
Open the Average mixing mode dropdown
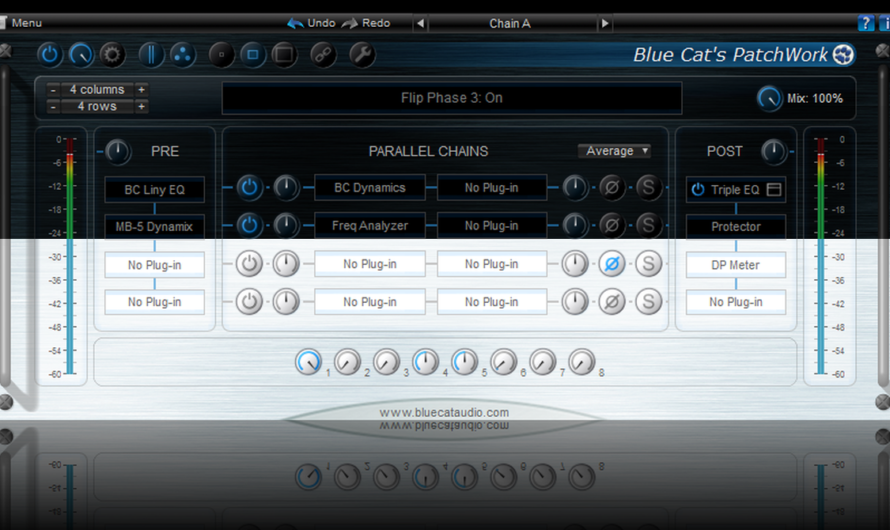(614, 151)
